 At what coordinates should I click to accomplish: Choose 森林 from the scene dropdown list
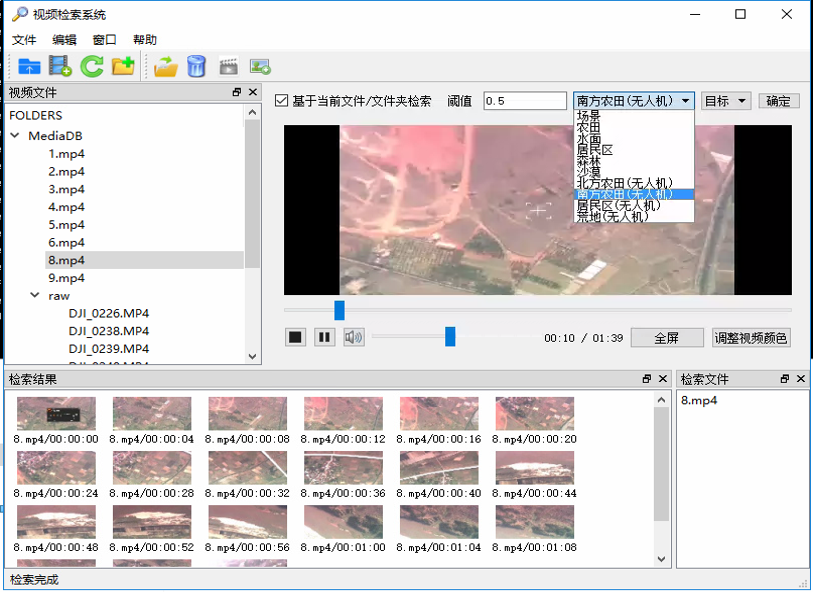pyautogui.click(x=589, y=161)
